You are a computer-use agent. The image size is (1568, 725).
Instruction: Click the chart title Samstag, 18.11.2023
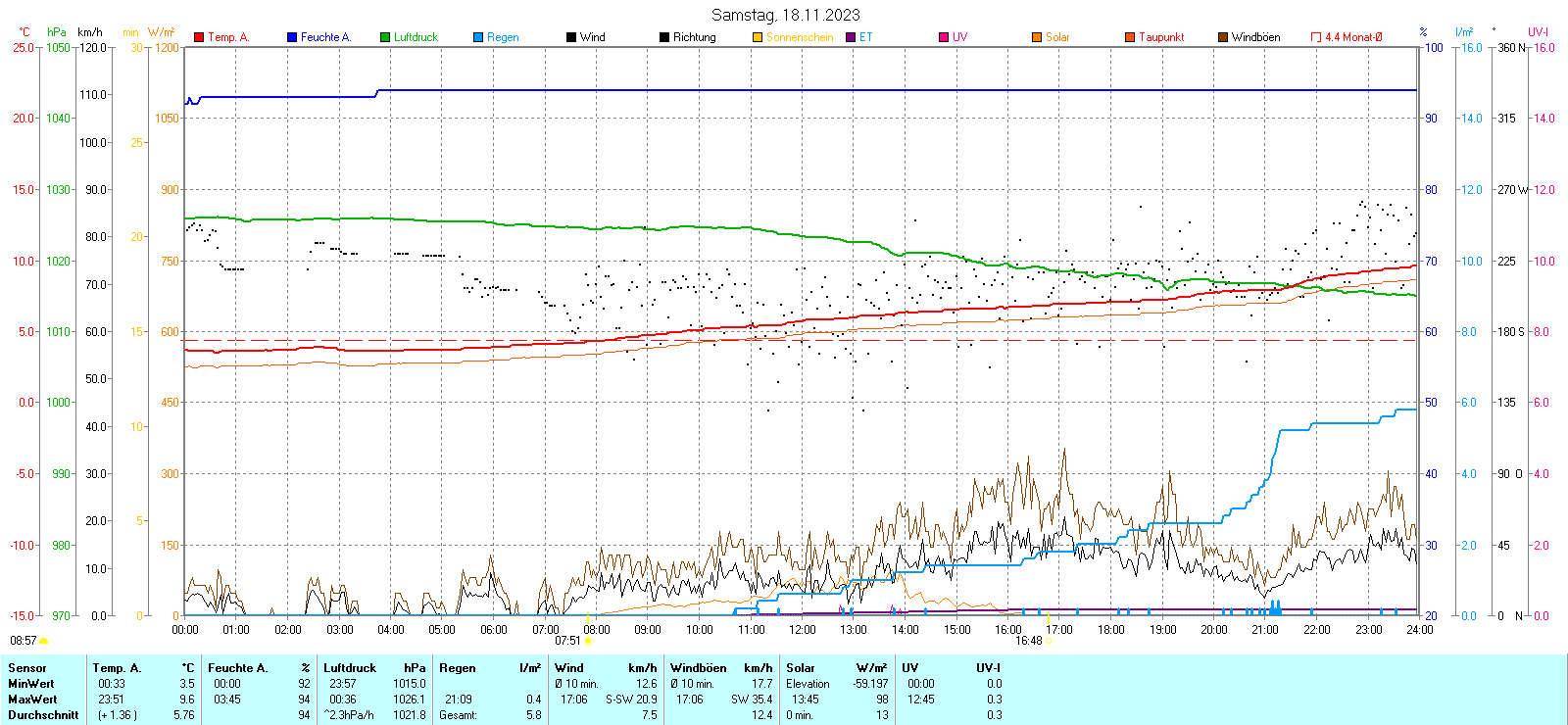785,15
